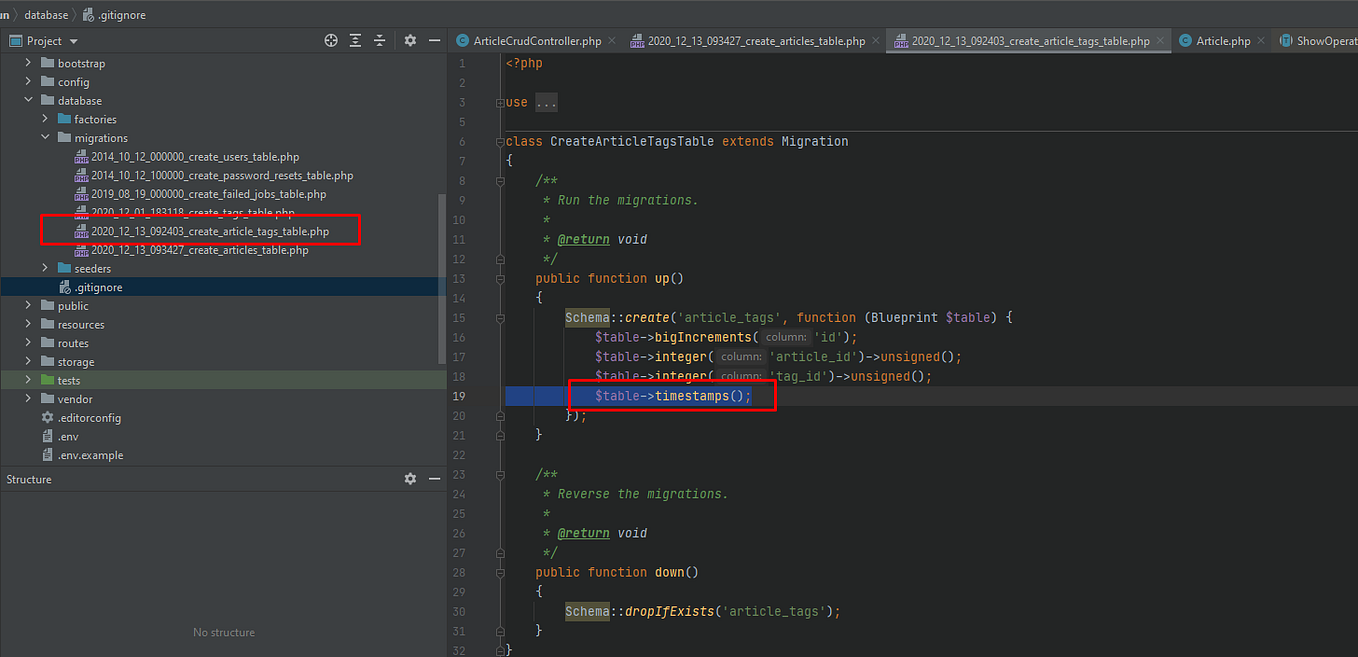1358x657 pixels.
Task: Expand the seeders folder
Action: pos(46,268)
